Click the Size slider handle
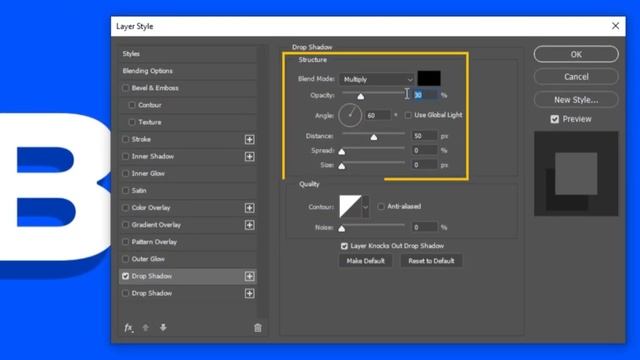Screen dimensions: 640x360 coord(342,167)
